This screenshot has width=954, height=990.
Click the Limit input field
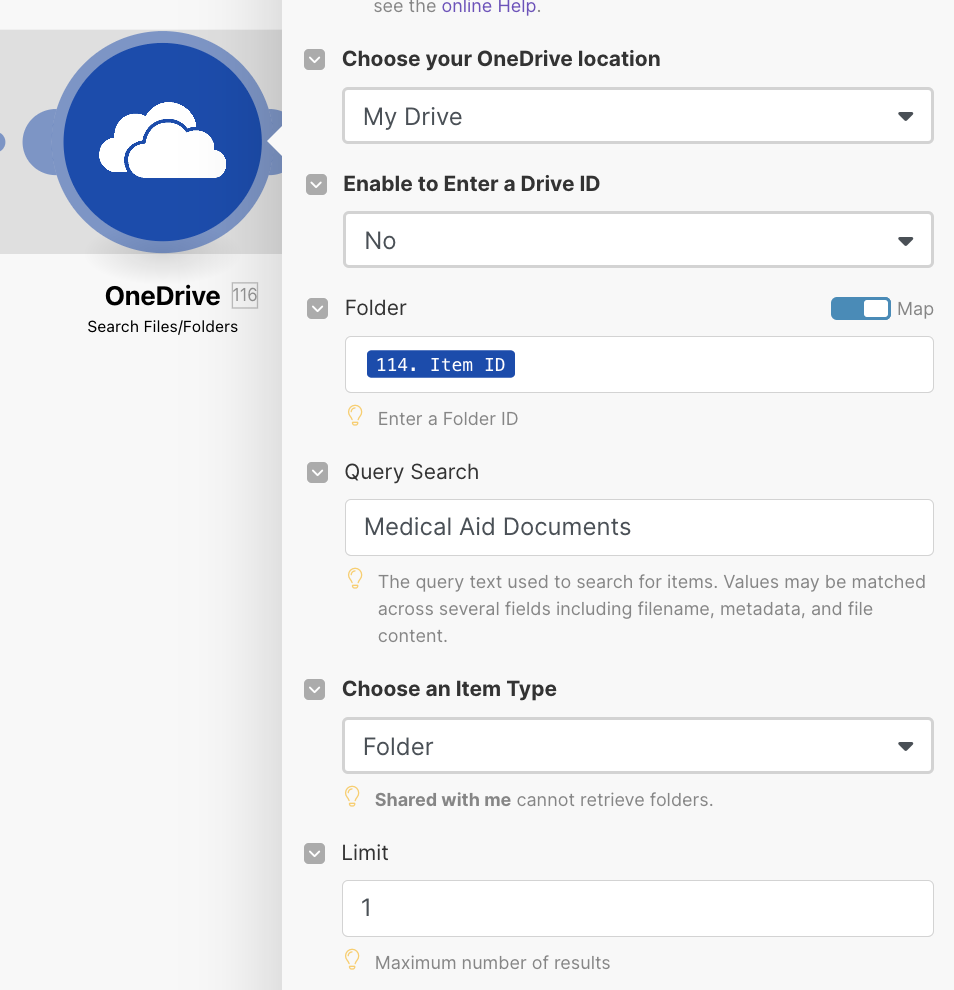click(x=638, y=908)
